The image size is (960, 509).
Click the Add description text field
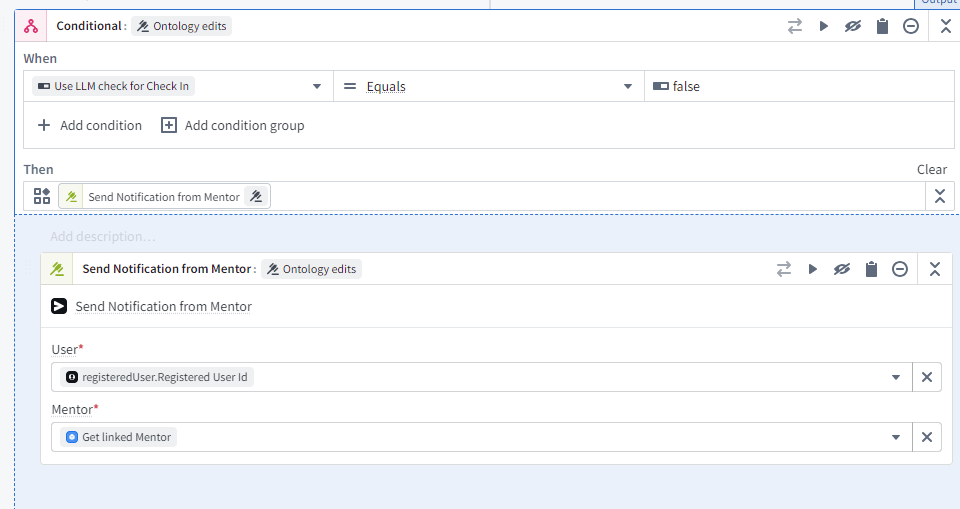(x=104, y=237)
